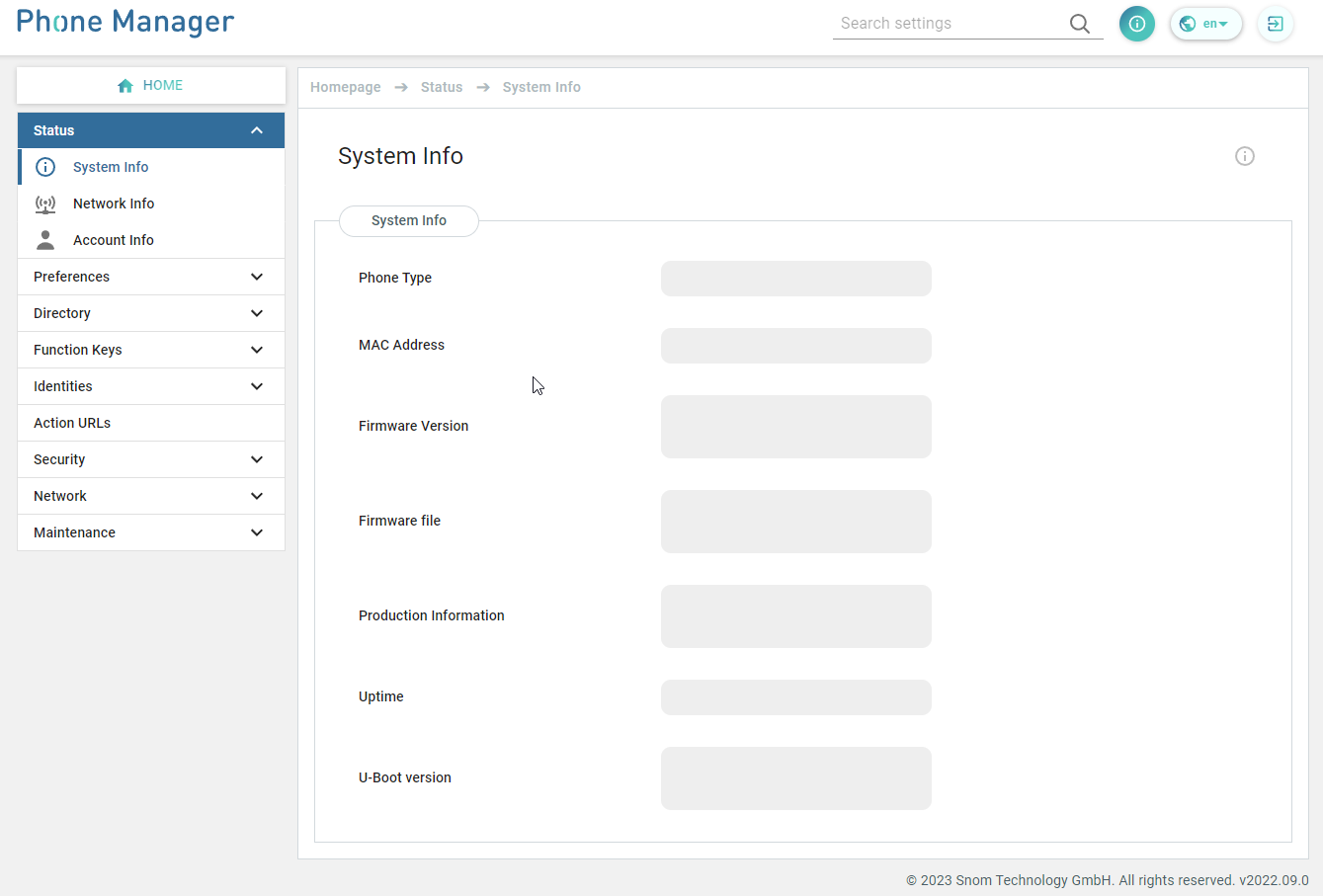Click the logout icon in header

(x=1276, y=24)
